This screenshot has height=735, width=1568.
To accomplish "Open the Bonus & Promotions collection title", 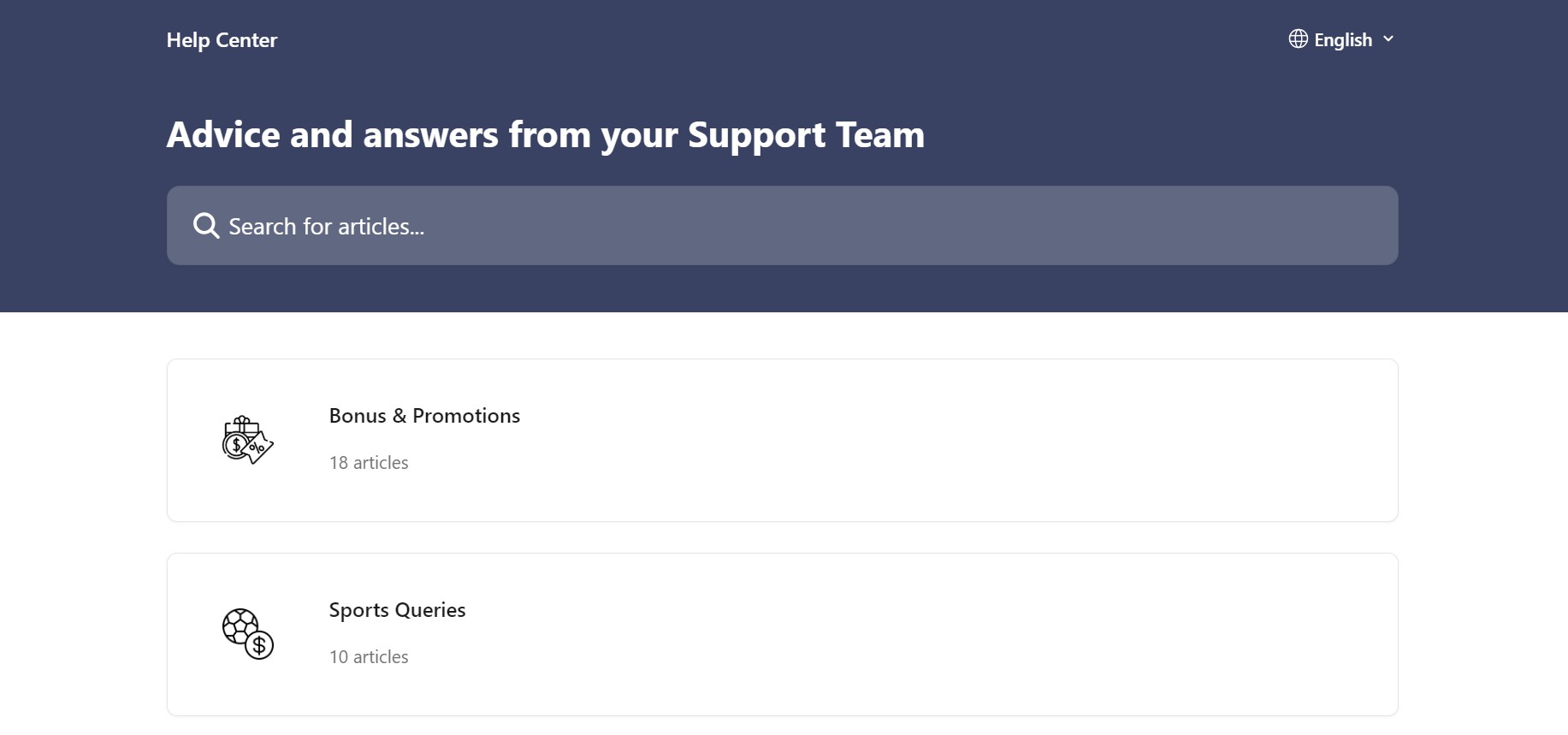I will [x=424, y=416].
